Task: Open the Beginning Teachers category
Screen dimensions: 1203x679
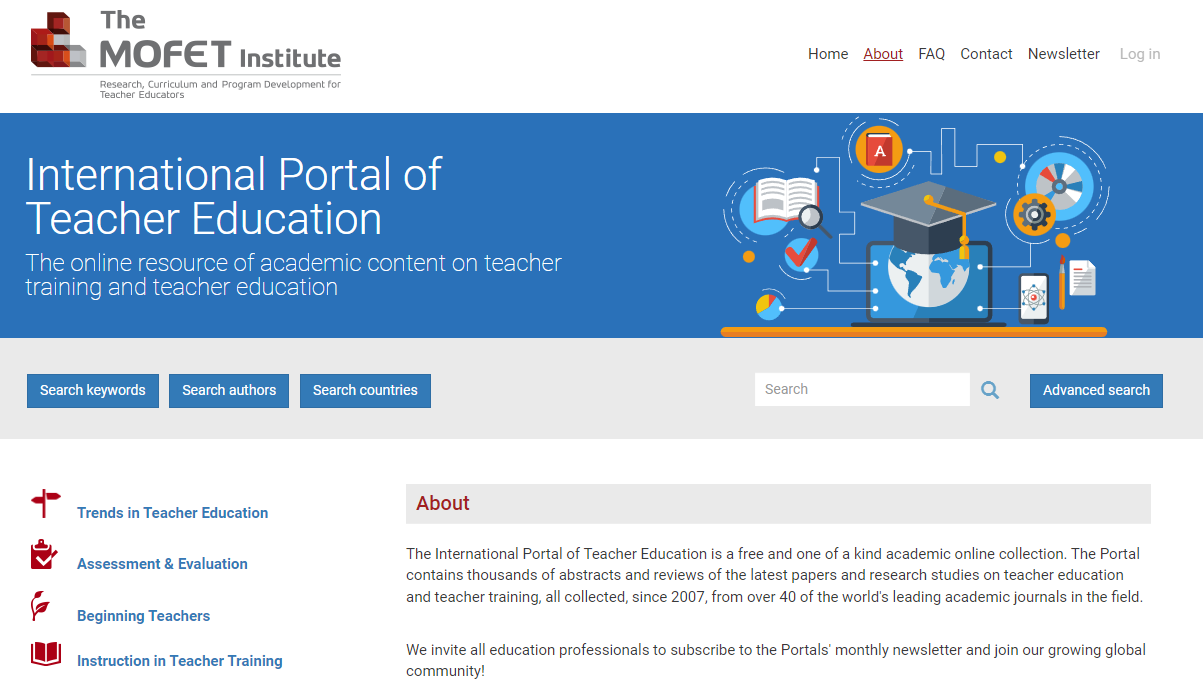Action: coord(143,616)
